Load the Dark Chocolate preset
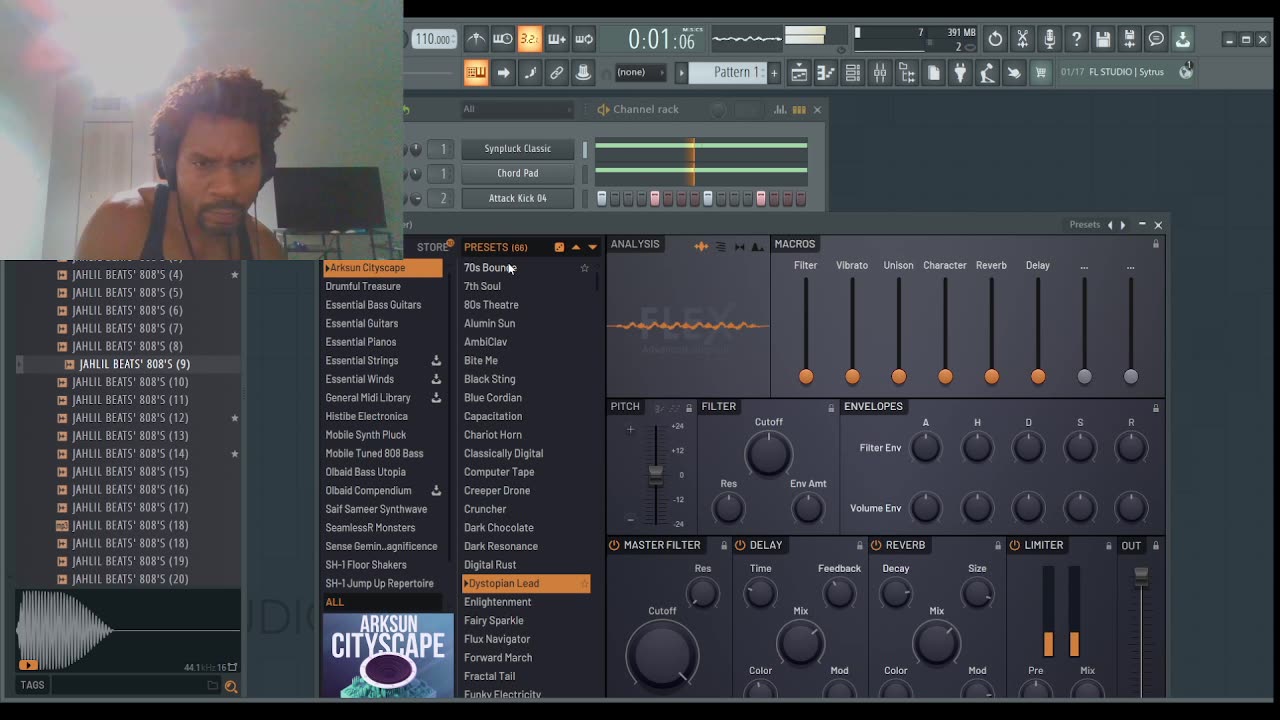Screen dimensions: 1280x720 click(x=498, y=528)
